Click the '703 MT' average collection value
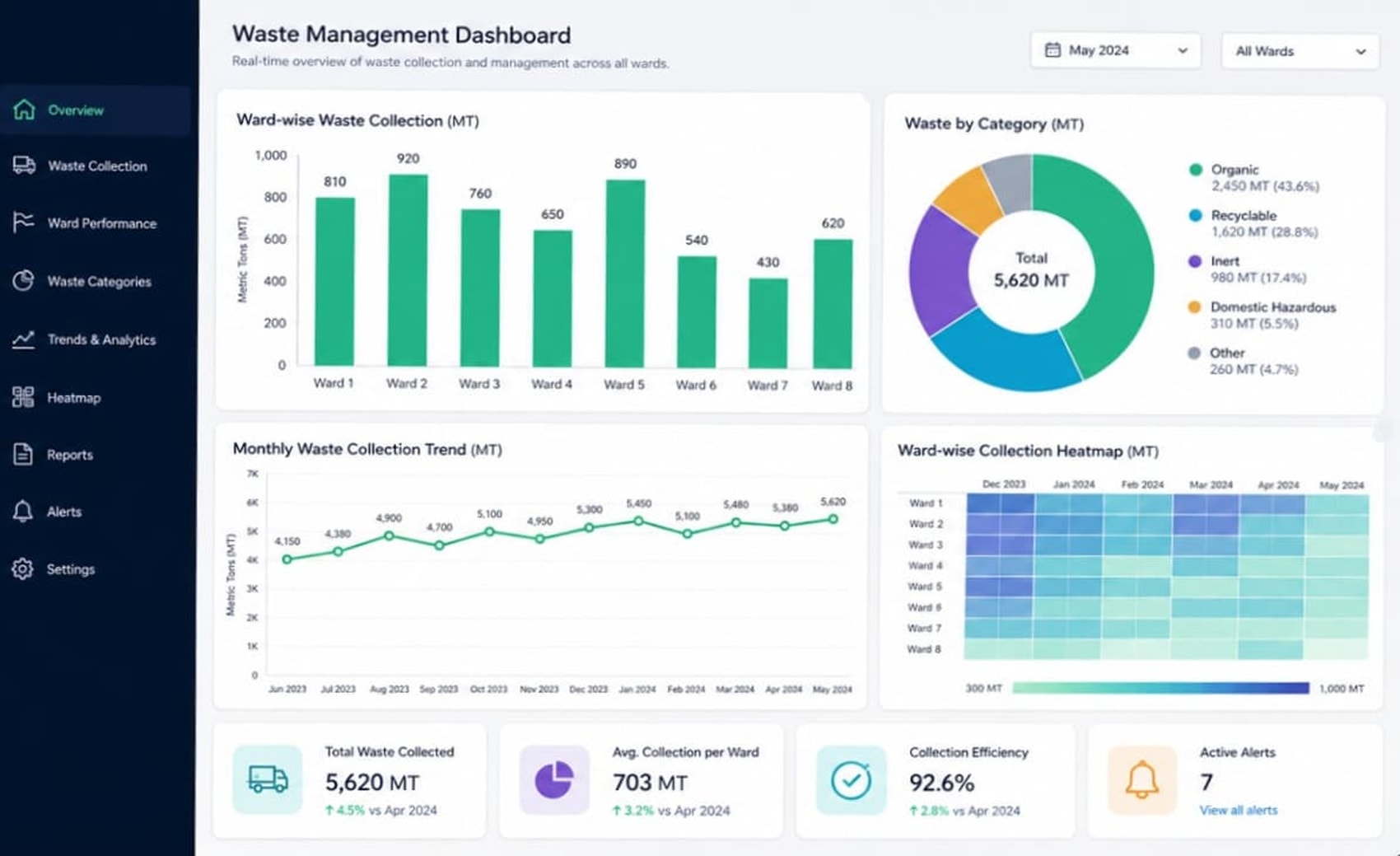This screenshot has height=856, width=1400. (650, 783)
